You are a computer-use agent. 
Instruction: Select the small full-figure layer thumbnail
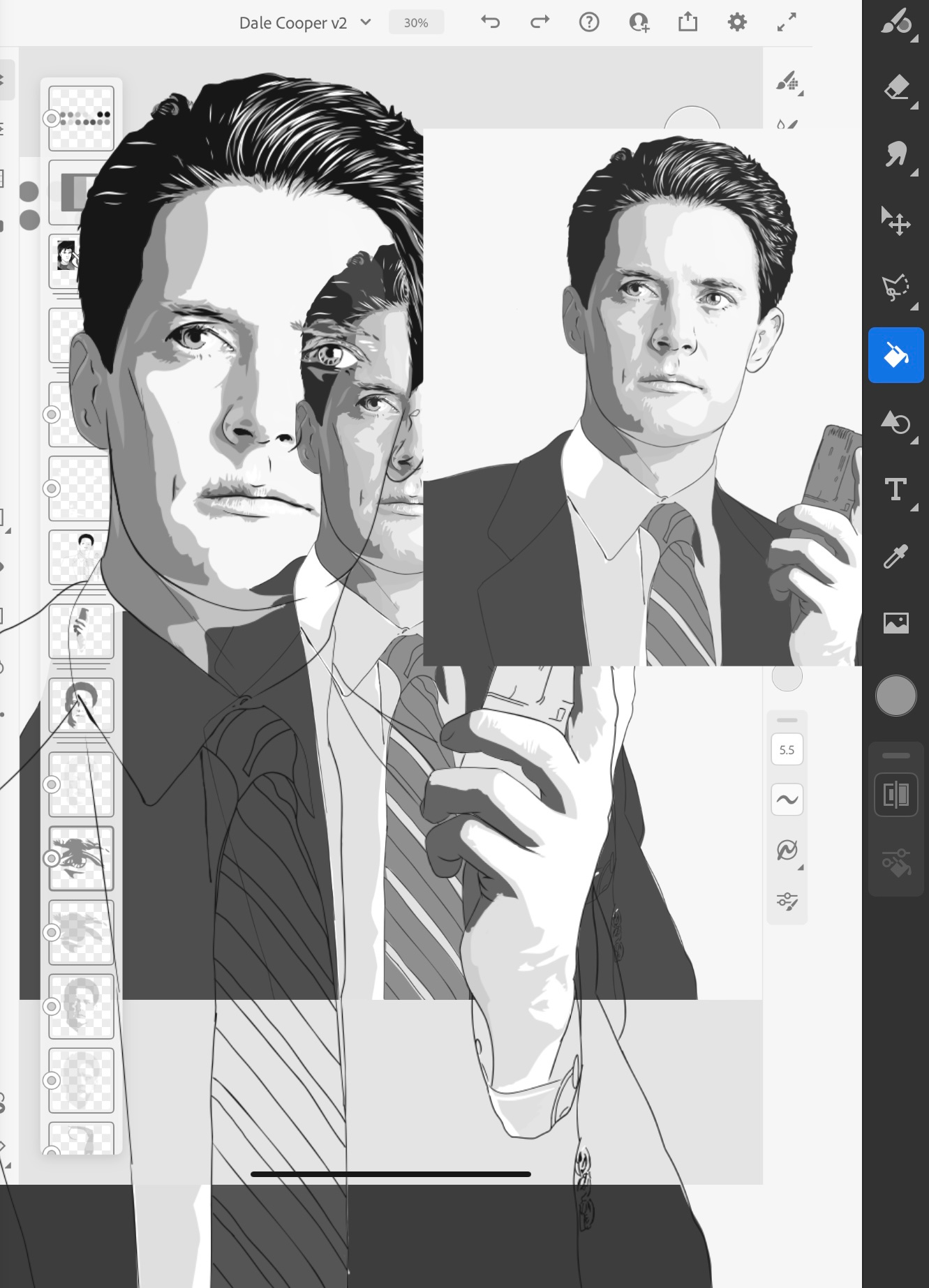click(x=82, y=558)
